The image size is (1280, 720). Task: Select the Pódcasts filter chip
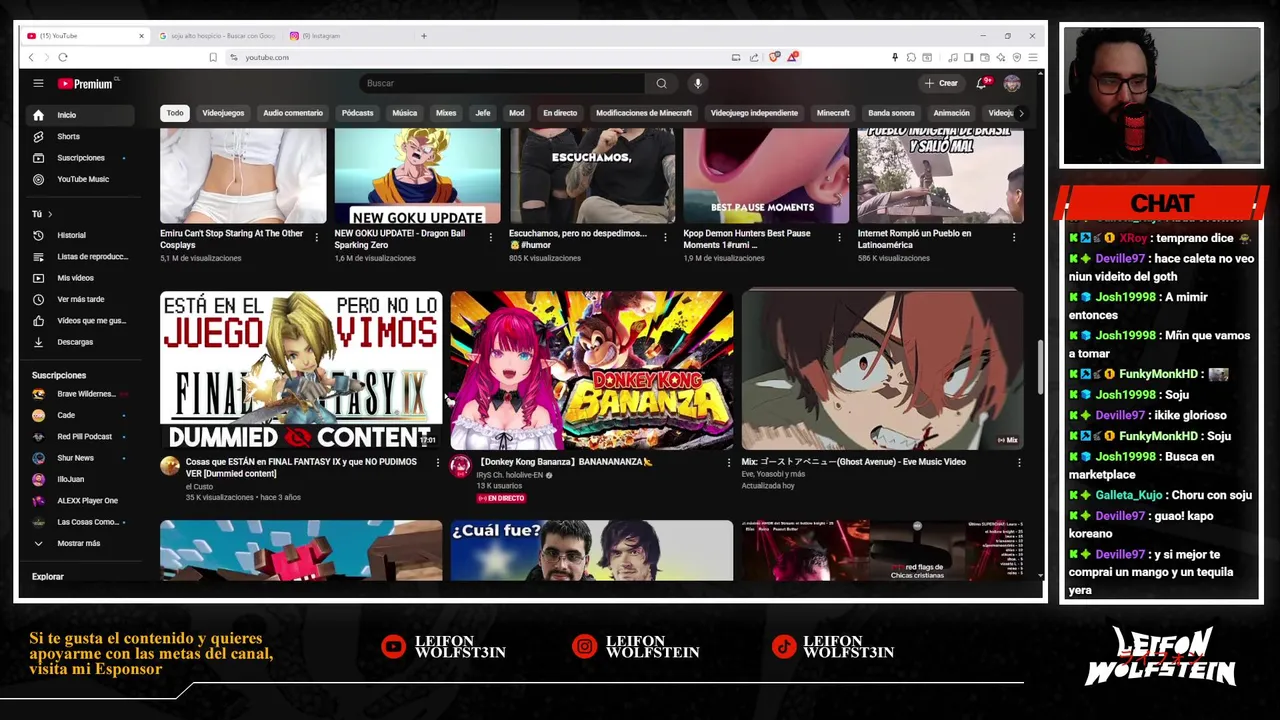(x=357, y=113)
